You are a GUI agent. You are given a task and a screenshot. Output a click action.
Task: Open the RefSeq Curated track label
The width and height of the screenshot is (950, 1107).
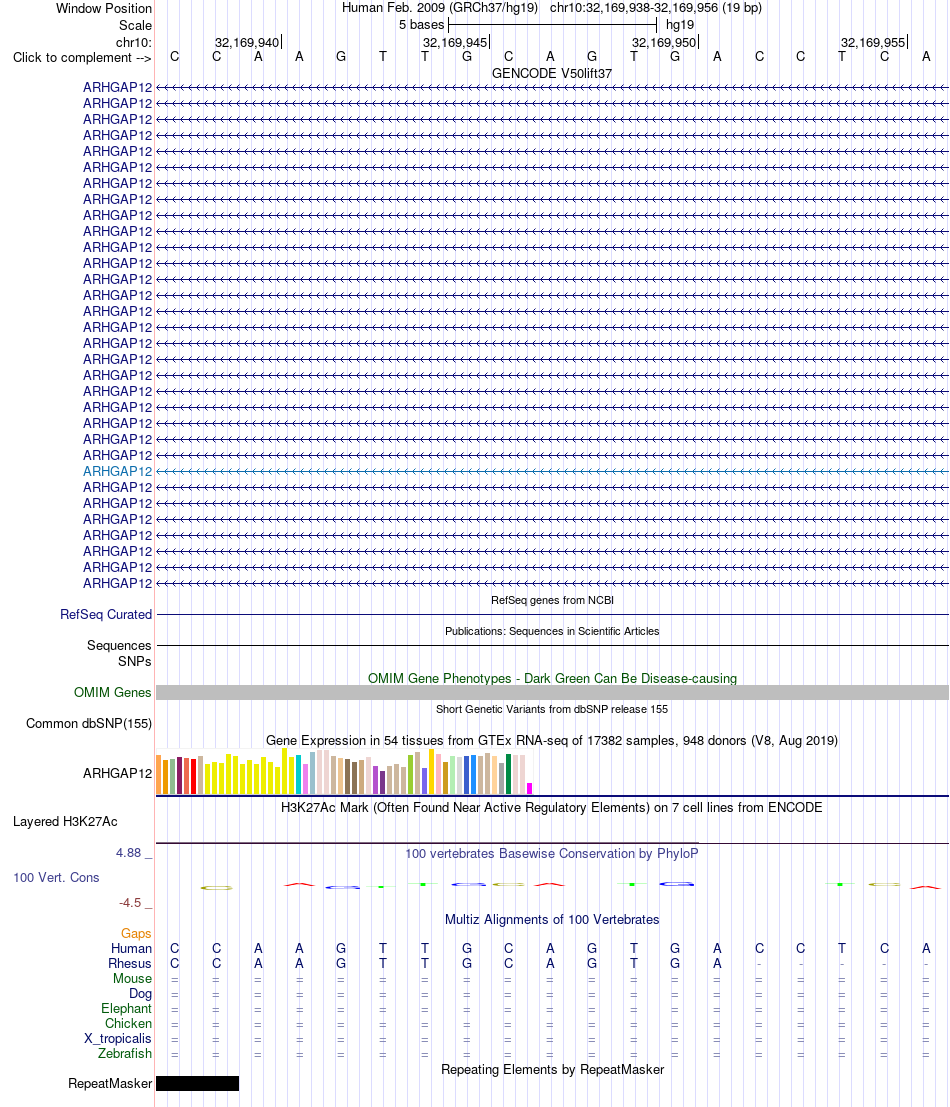(106, 614)
